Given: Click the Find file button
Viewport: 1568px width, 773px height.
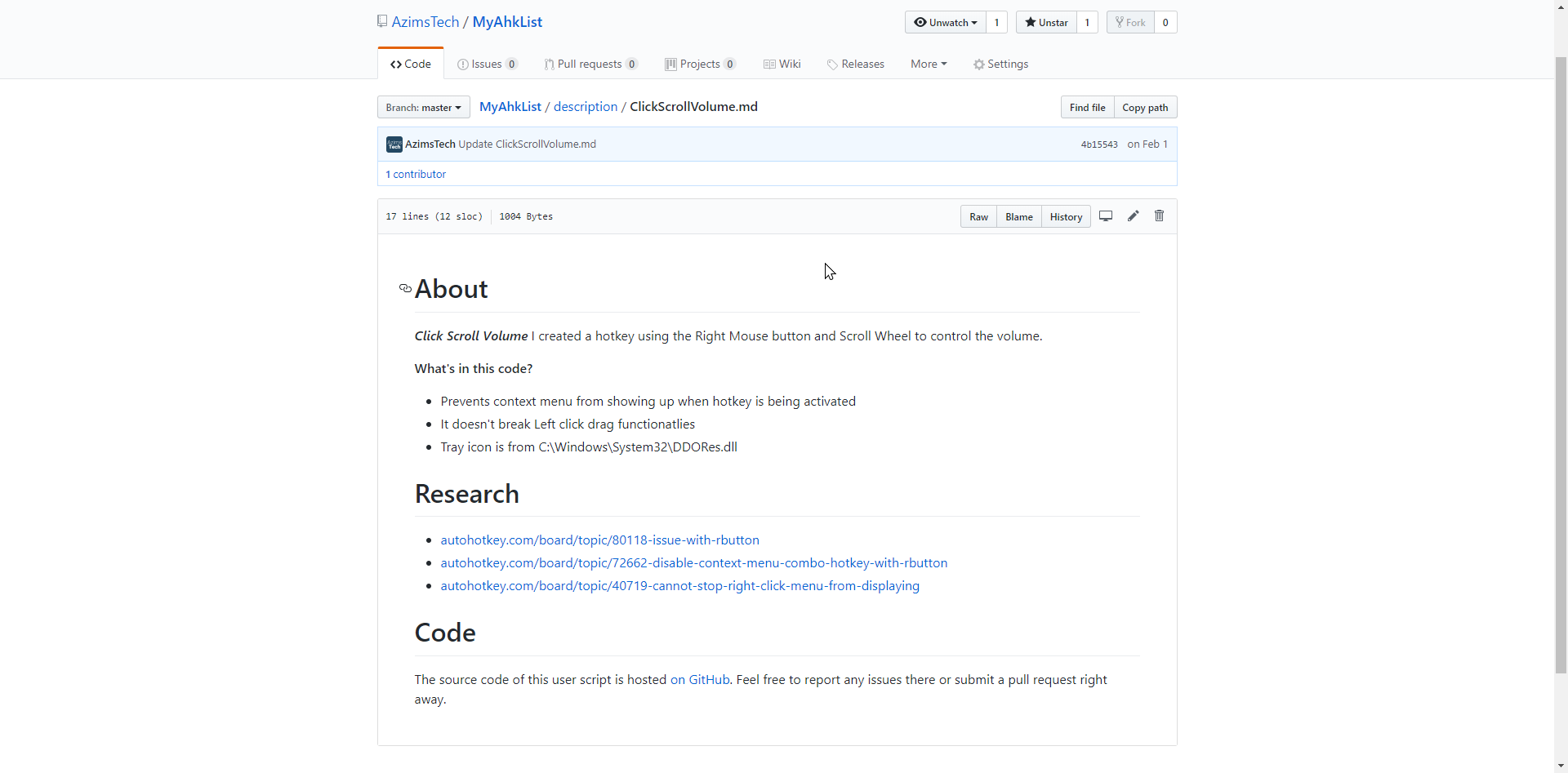Looking at the screenshot, I should [x=1087, y=107].
